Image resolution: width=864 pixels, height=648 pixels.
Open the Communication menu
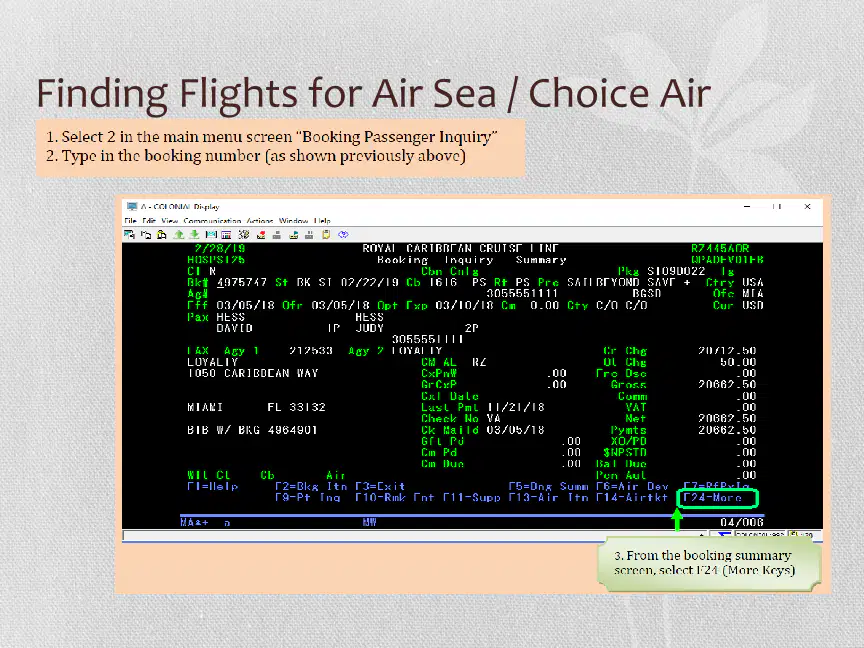(212, 221)
